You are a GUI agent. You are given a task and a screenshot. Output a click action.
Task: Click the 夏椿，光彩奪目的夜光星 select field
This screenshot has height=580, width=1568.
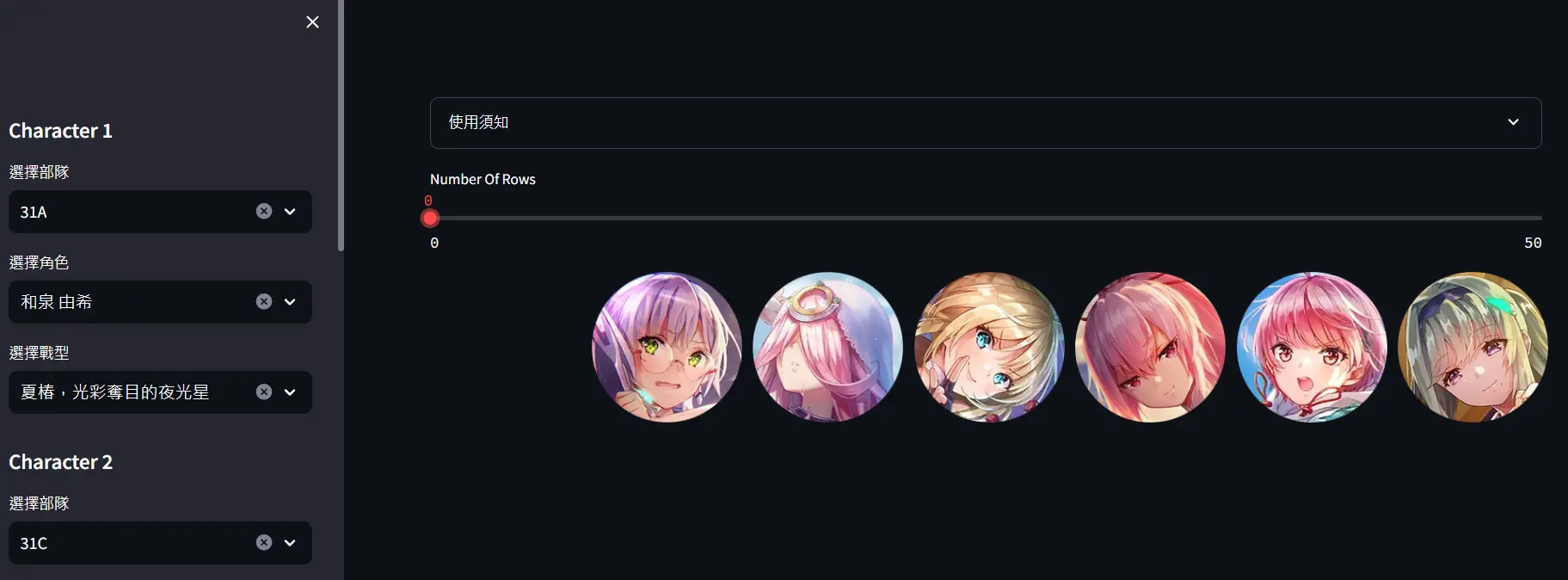coord(160,392)
